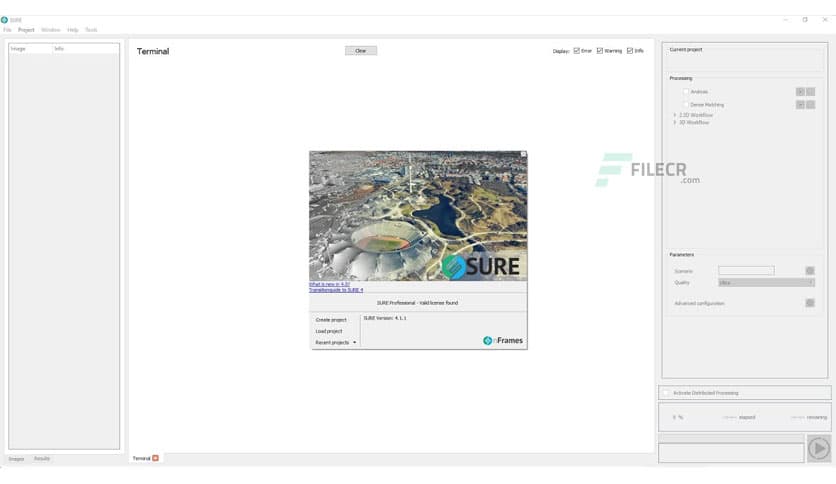Screen dimensions: 836x484
Task: Open the Recent projects dropdown
Action: tap(335, 342)
